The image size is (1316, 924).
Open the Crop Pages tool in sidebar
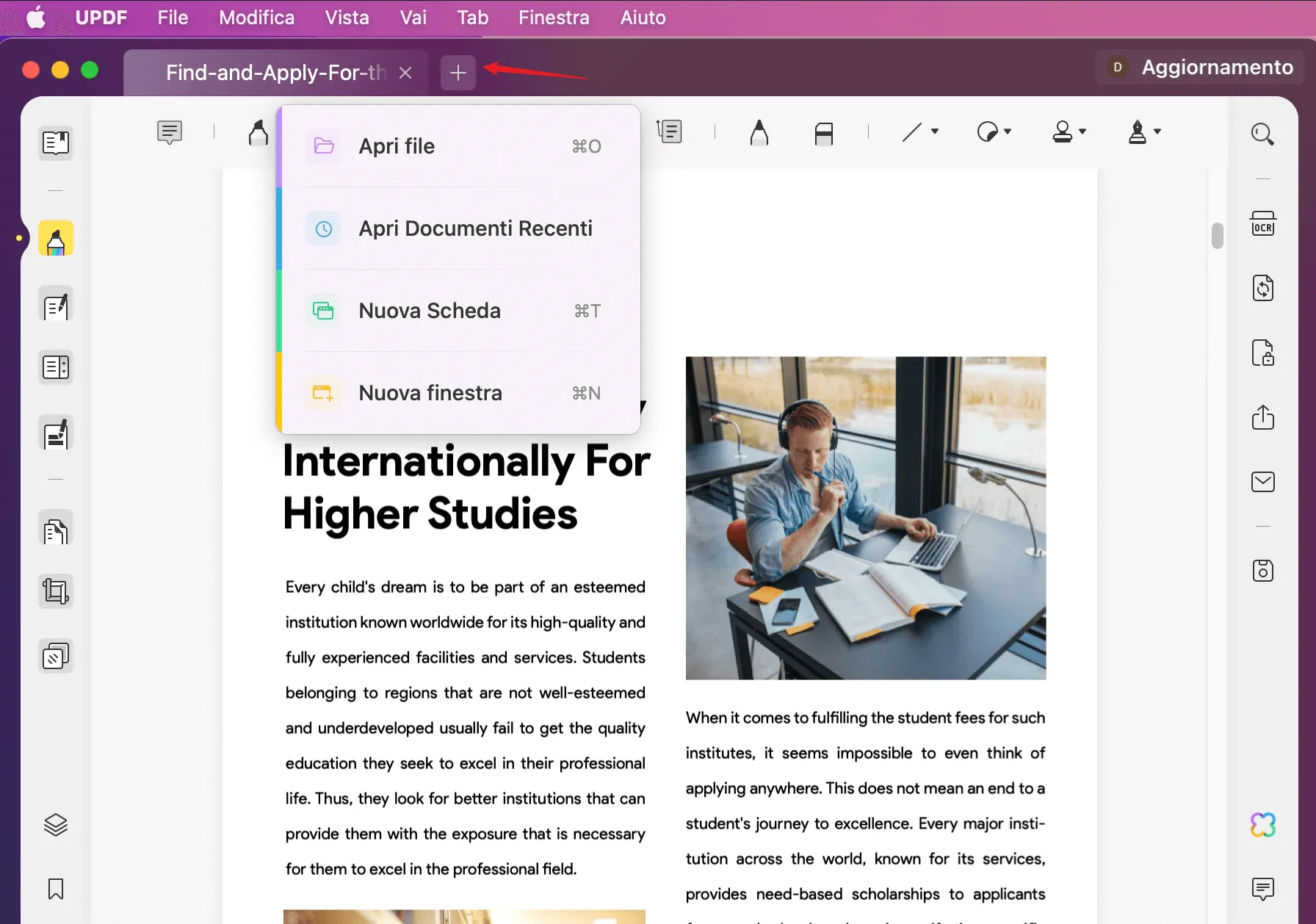56,591
